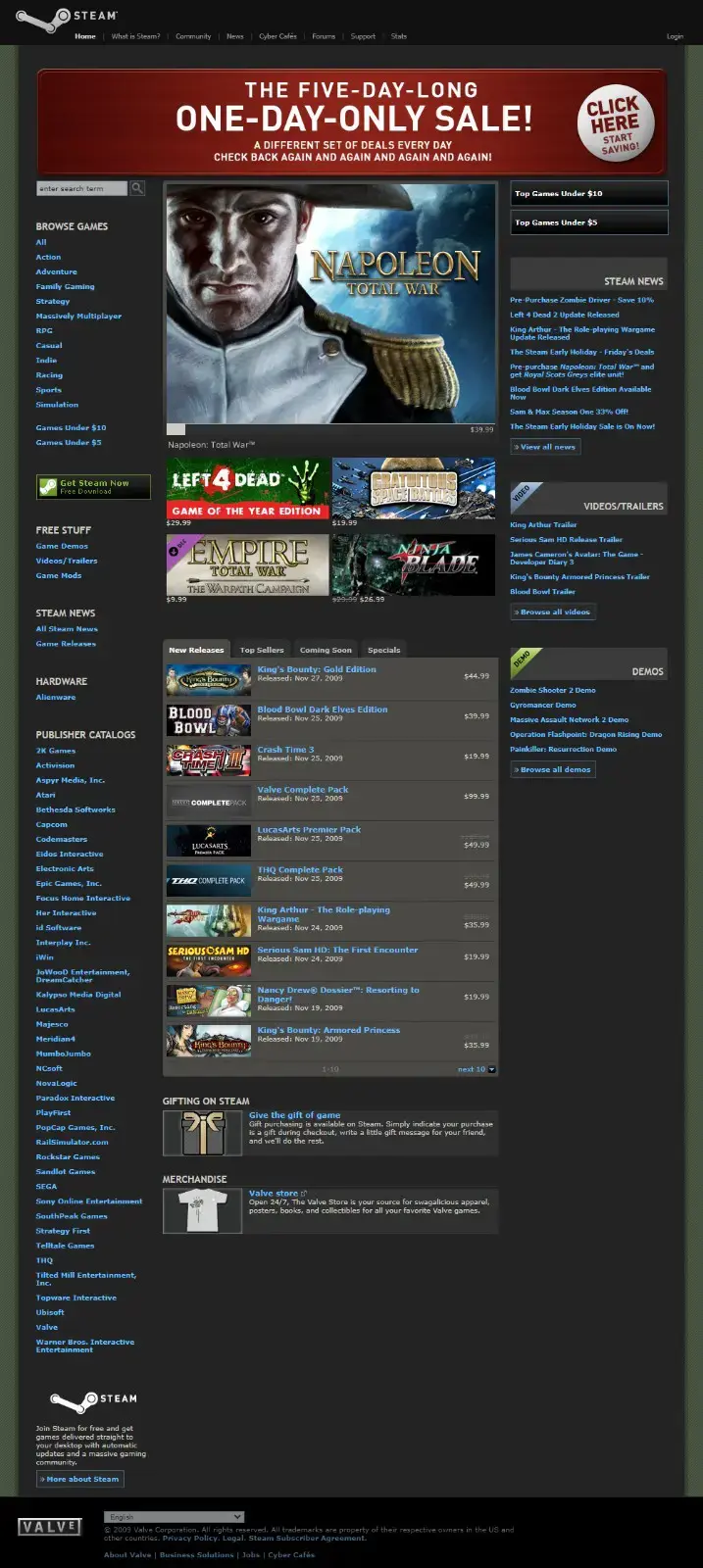Switch to the Top Sellers tab
703x1568 pixels.
(x=262, y=650)
